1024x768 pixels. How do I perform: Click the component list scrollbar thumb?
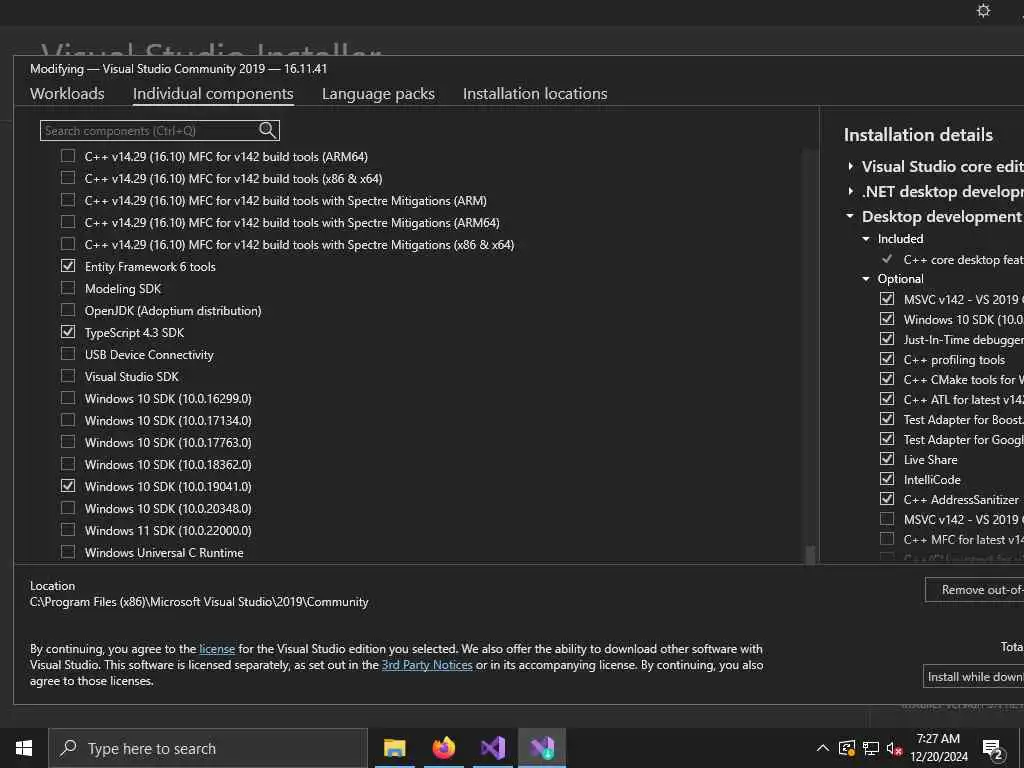[810, 554]
